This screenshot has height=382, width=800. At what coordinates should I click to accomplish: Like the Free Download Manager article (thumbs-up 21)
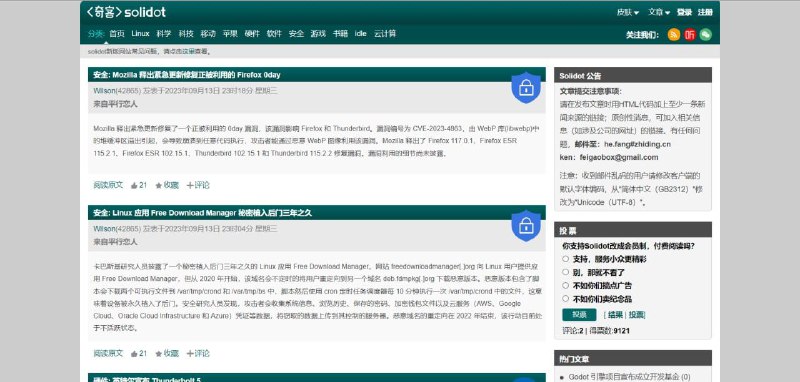click(x=139, y=353)
